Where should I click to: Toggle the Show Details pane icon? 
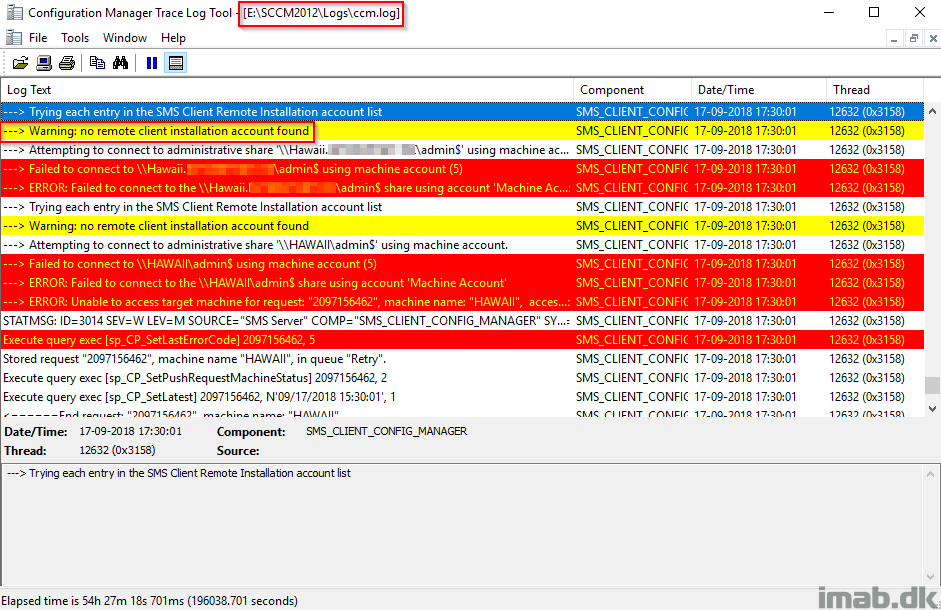coord(176,63)
